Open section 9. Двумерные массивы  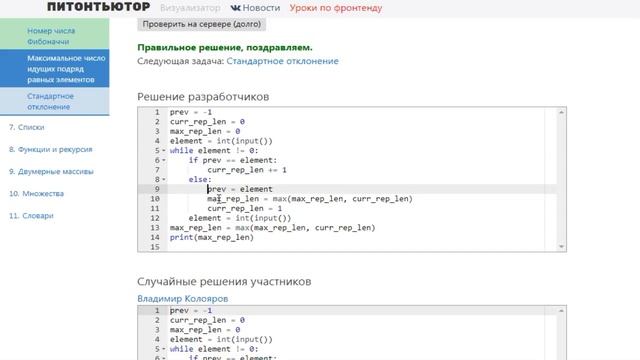click(51, 171)
